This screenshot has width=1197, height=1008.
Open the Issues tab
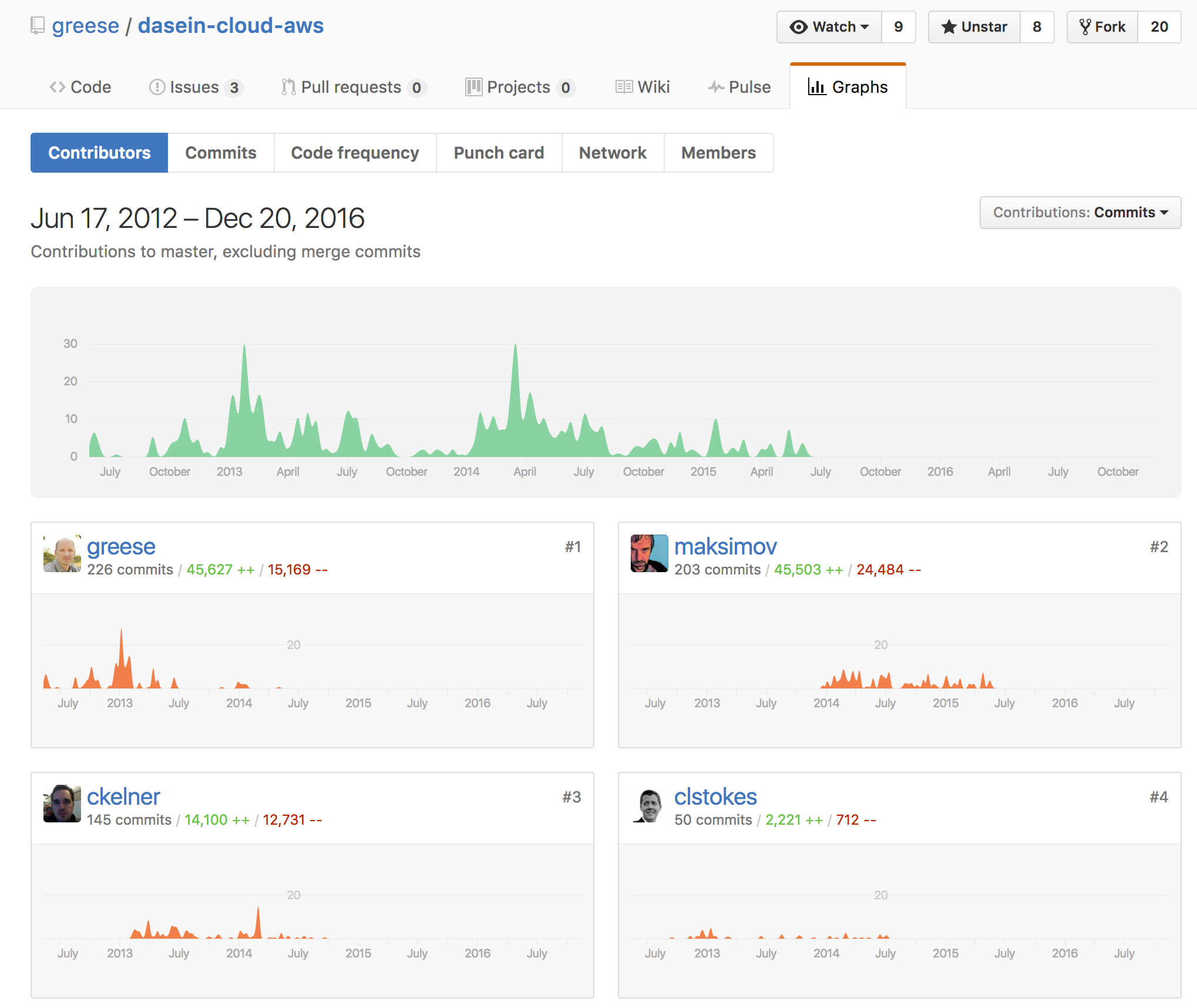click(x=196, y=87)
